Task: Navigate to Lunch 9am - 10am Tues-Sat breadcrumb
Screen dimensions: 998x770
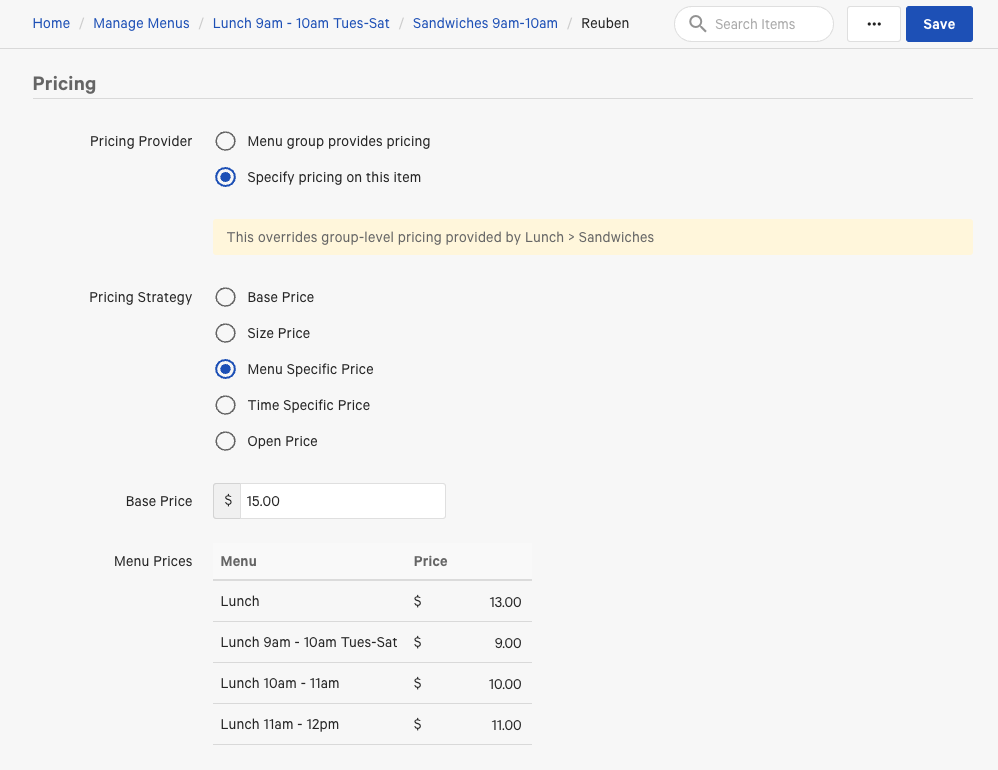Action: click(301, 23)
